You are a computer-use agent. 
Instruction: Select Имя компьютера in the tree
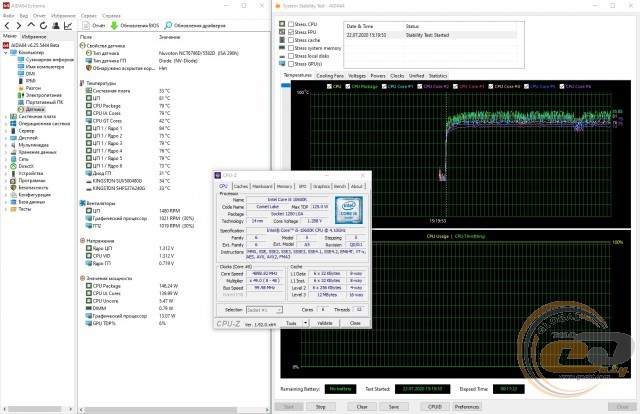[x=41, y=67]
